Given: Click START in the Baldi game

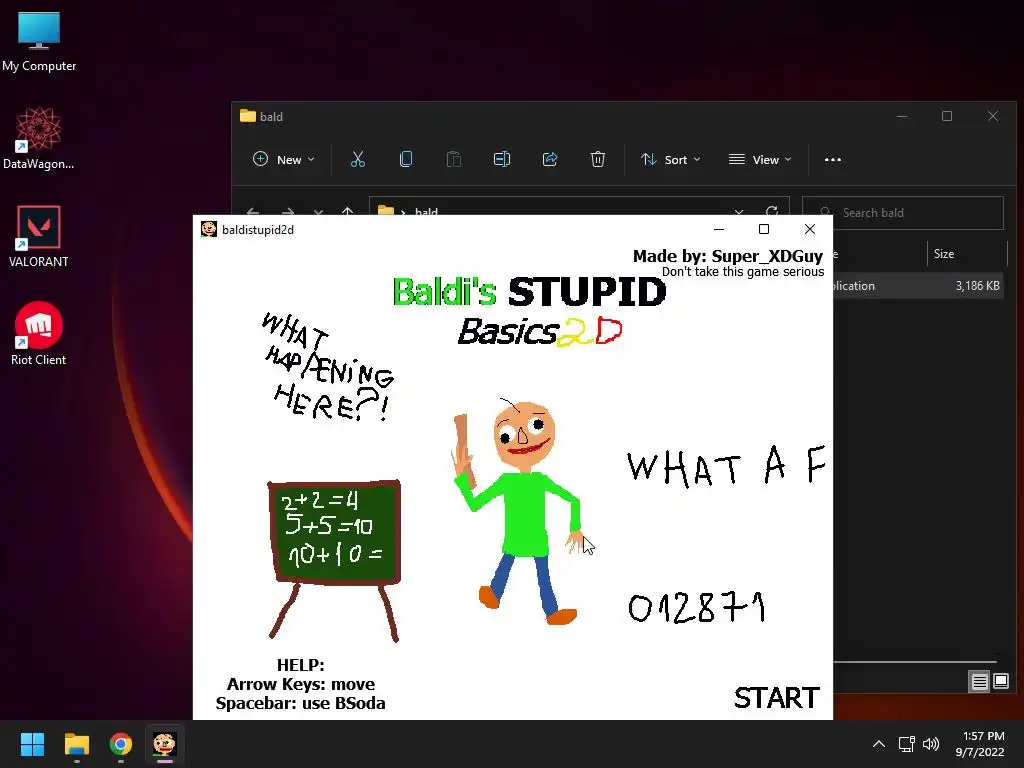Looking at the screenshot, I should [x=776, y=697].
